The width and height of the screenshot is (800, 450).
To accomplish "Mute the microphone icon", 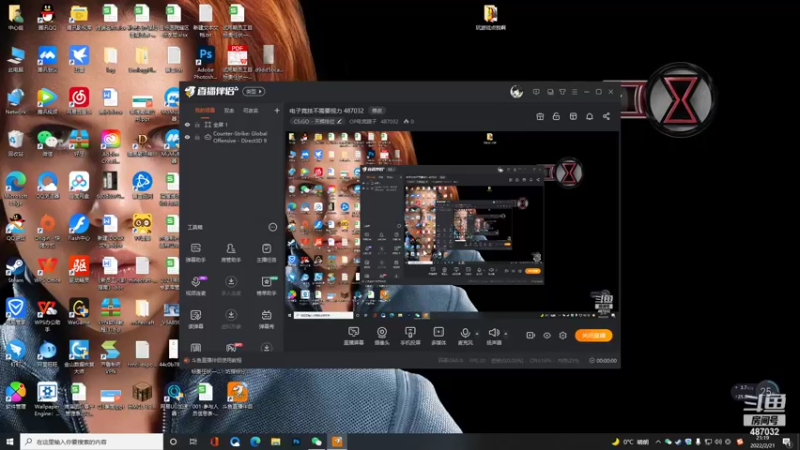I will tap(465, 333).
